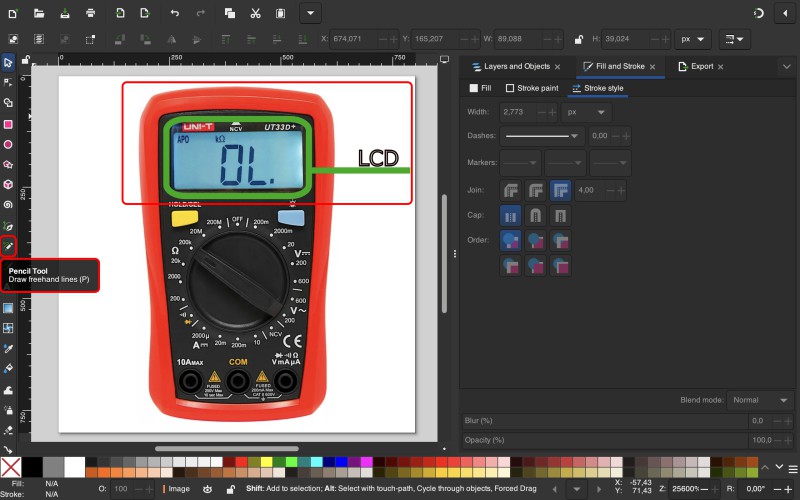The height and width of the screenshot is (500, 800).
Task: Choose the Ellipse tool
Action: [x=8, y=144]
